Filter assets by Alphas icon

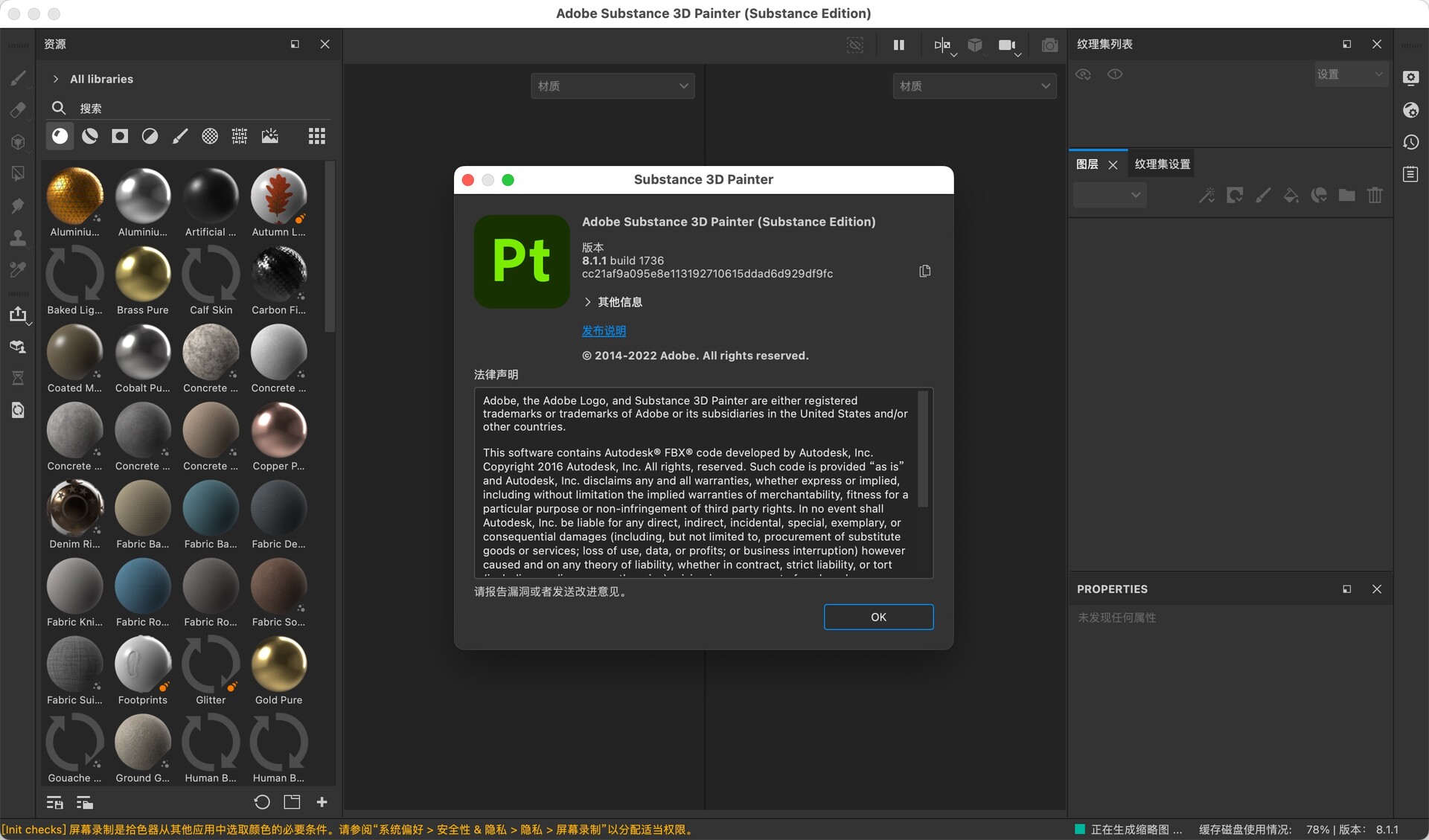click(x=210, y=136)
